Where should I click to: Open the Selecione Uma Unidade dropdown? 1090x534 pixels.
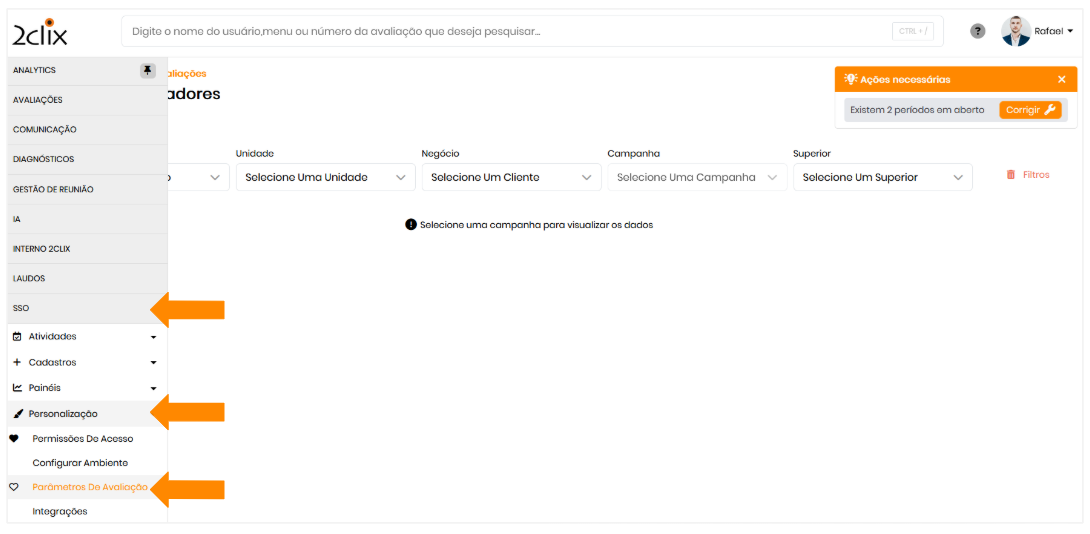coord(325,177)
